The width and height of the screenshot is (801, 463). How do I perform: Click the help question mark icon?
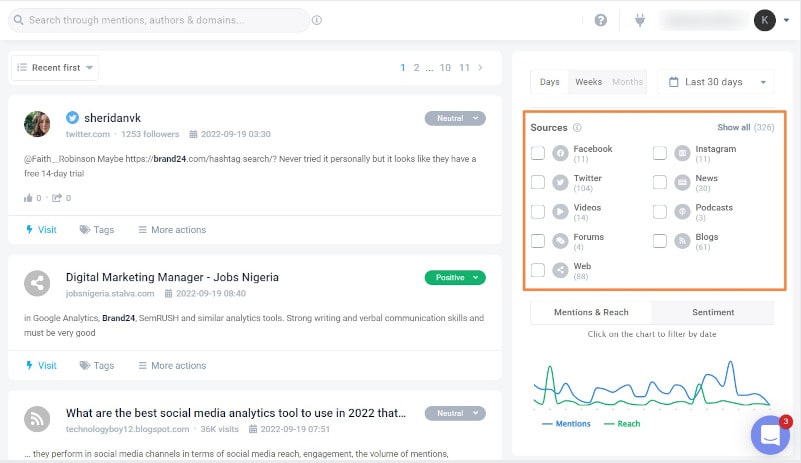(x=601, y=20)
